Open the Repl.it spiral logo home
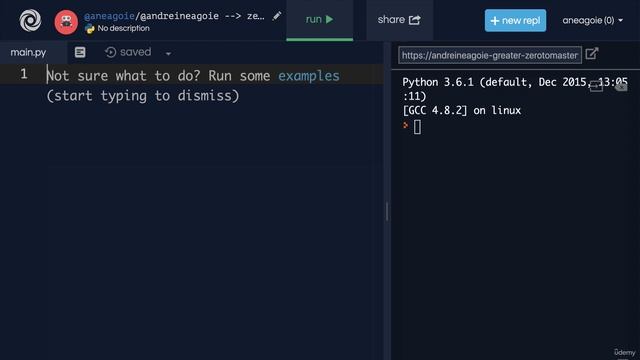 (x=30, y=20)
